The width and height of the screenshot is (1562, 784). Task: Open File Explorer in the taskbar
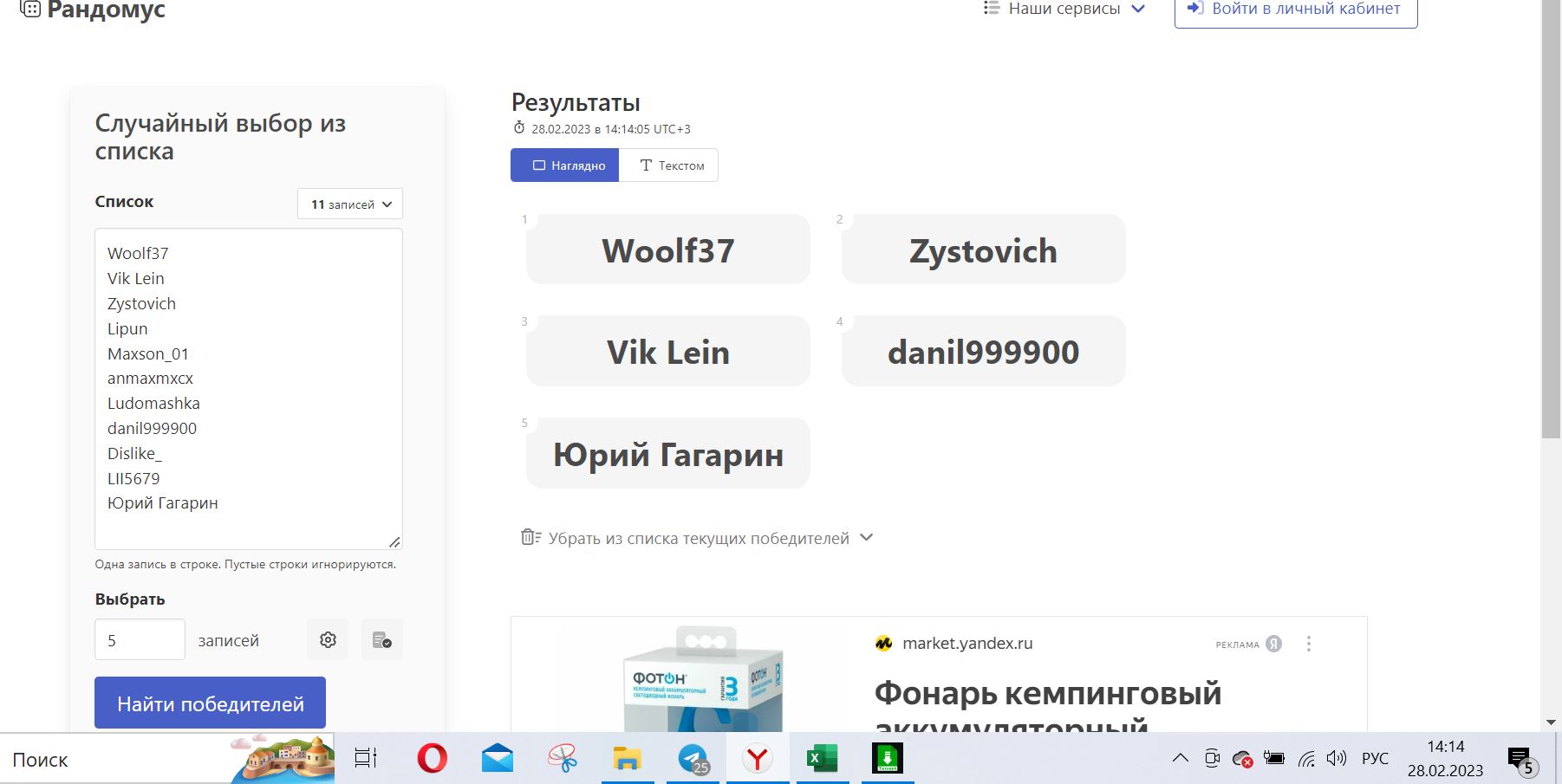627,759
